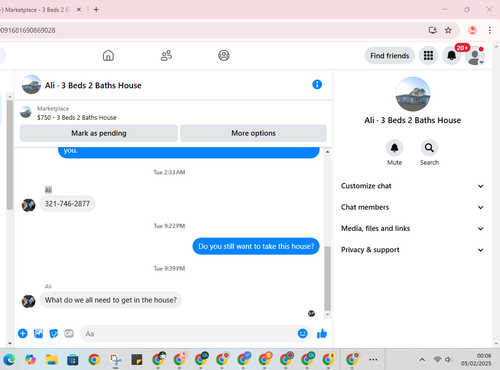Open the clock showing 00:06 05/02/2025
The width and height of the screenshot is (500, 370).
476,360
